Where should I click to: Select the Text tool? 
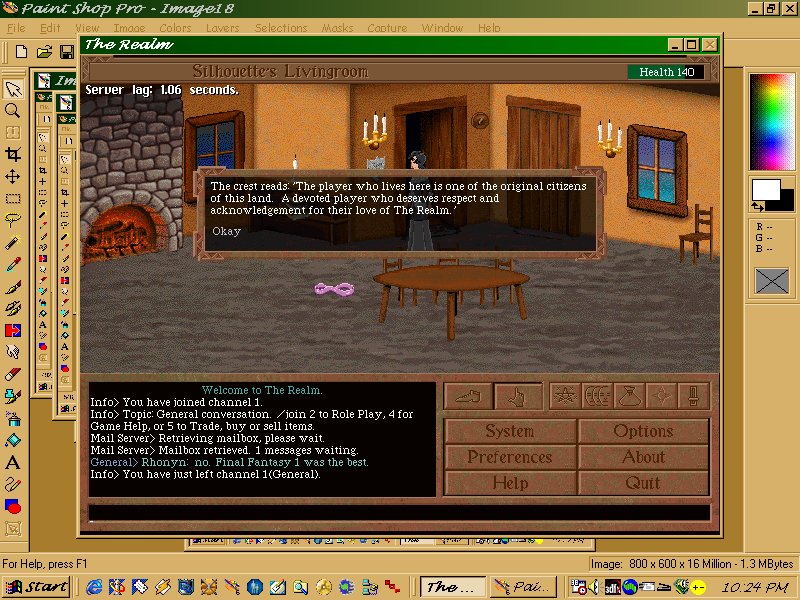pos(13,463)
